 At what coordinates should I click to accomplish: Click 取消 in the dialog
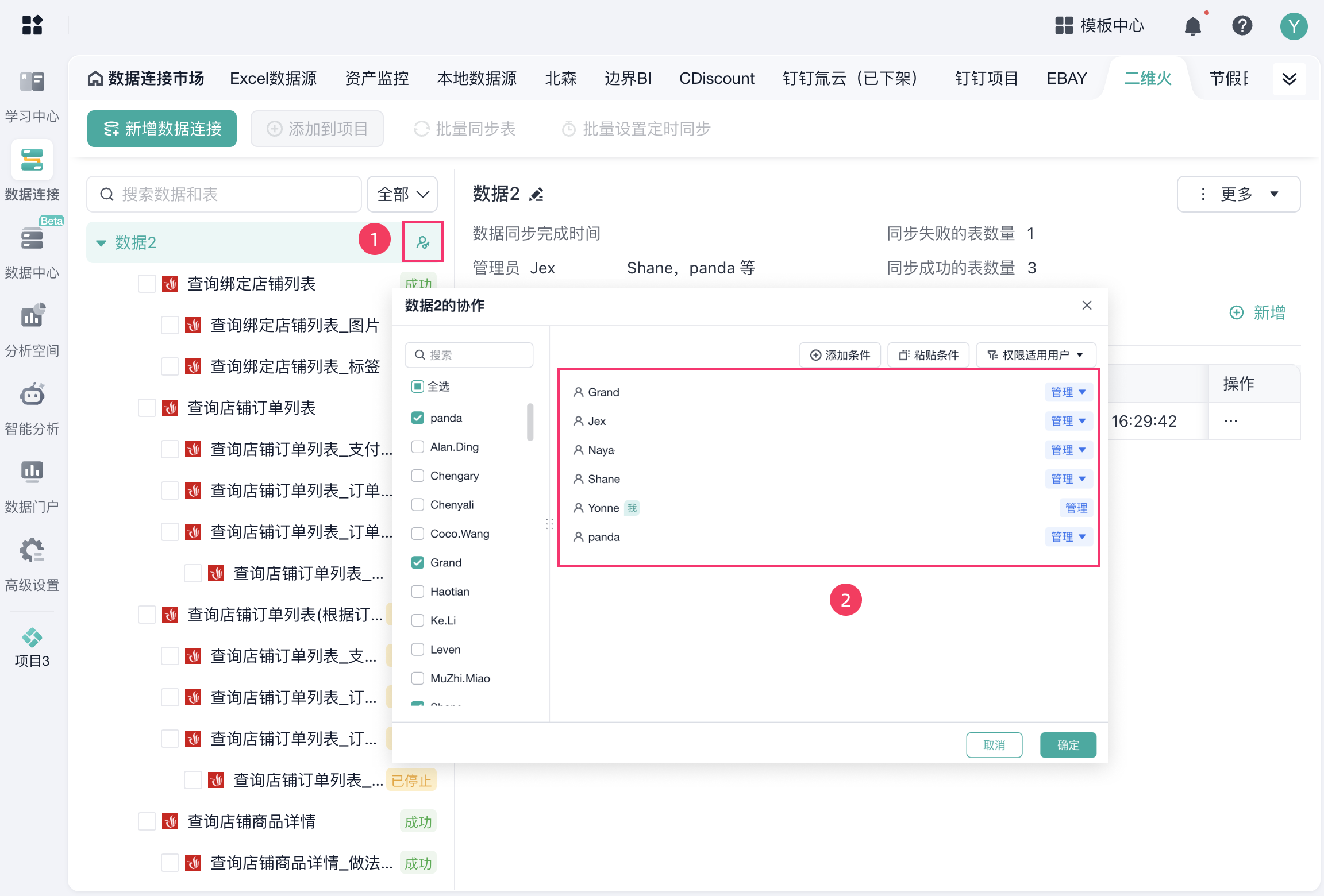pos(994,745)
